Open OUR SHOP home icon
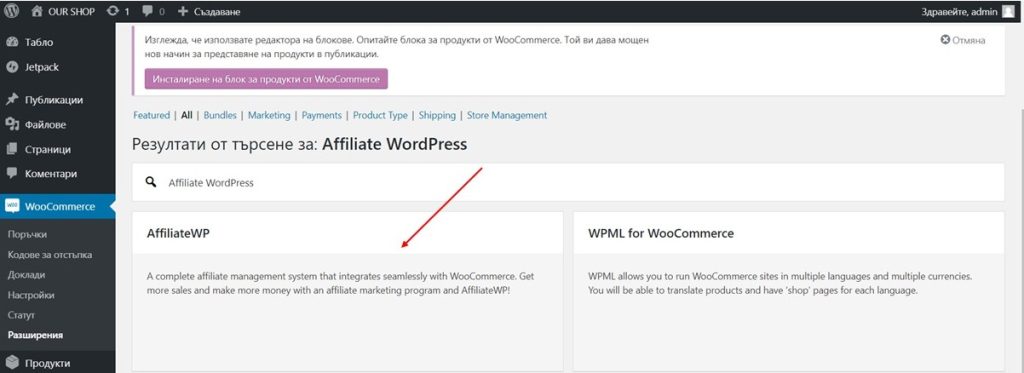The image size is (1024, 373). [x=37, y=11]
